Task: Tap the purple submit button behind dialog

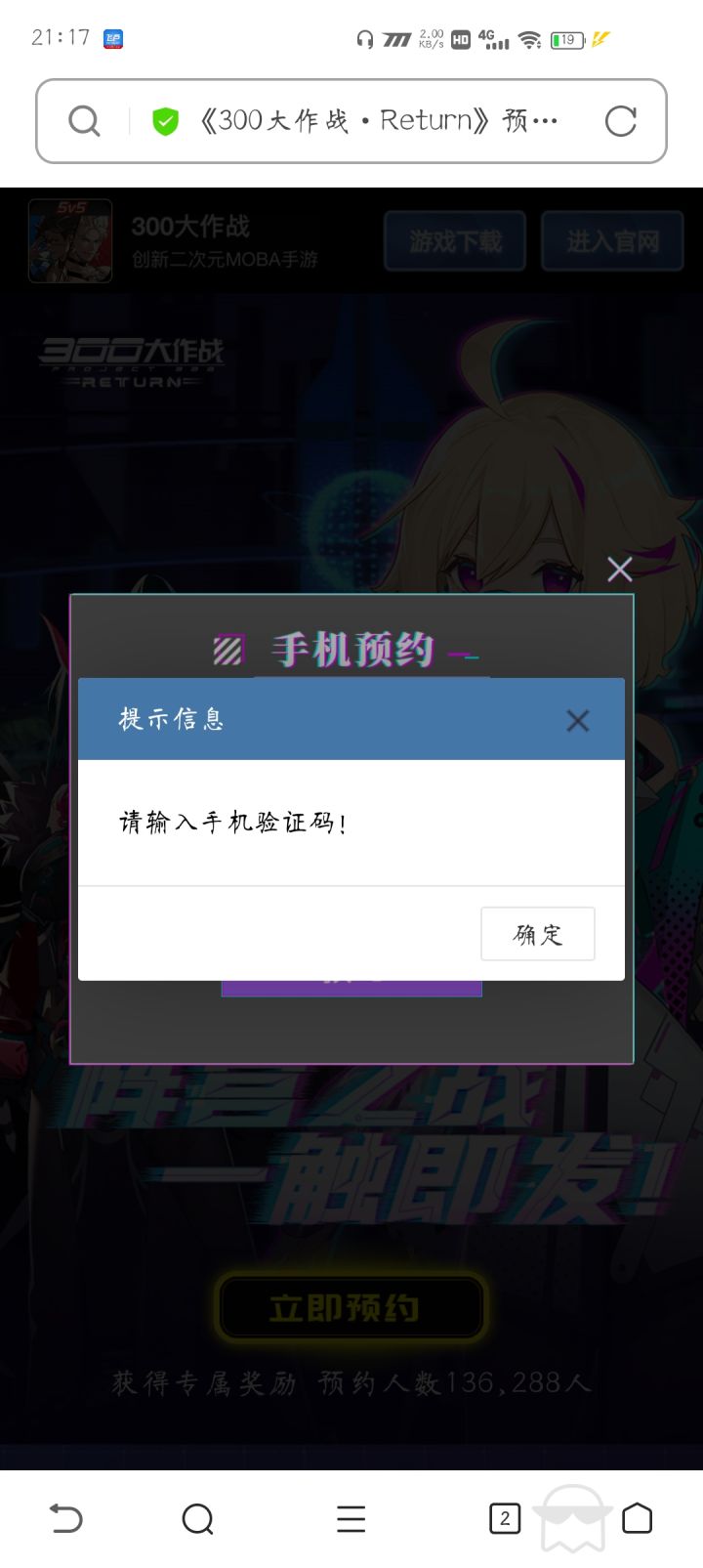Action: 351,987
